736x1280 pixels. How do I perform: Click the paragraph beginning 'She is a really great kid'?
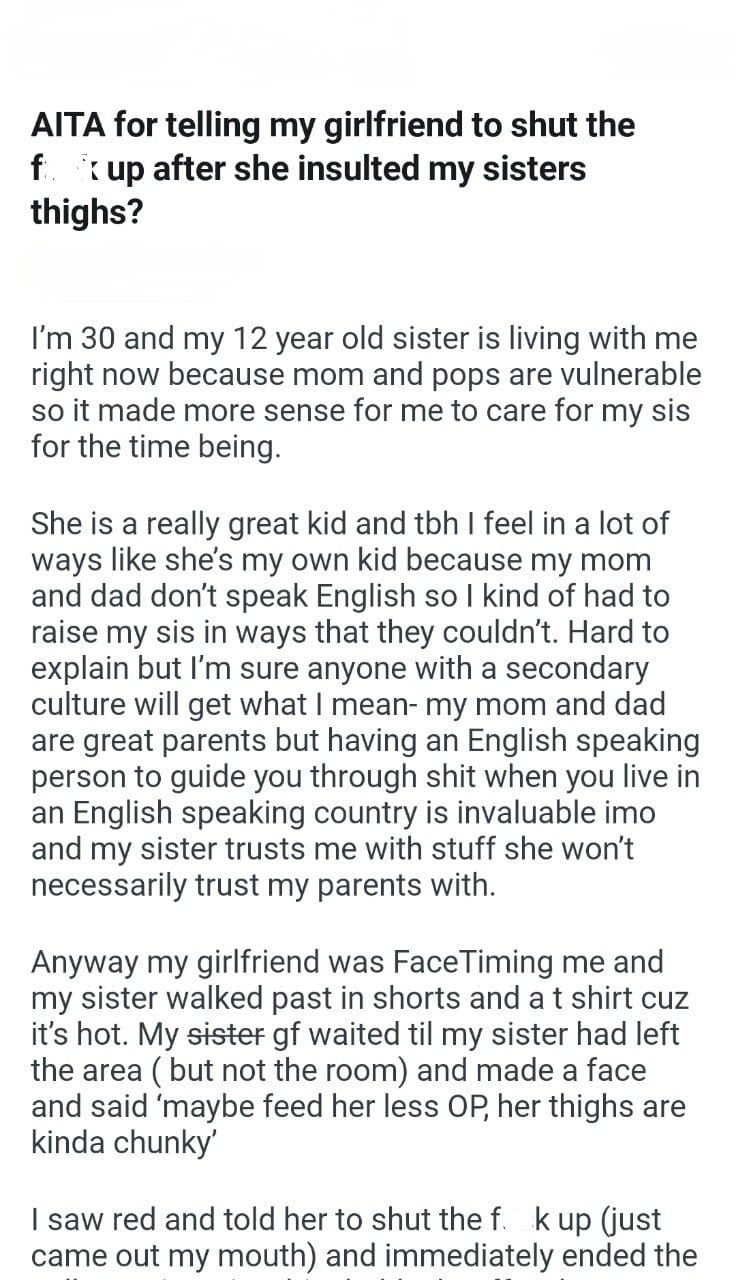pyautogui.click(x=366, y=704)
